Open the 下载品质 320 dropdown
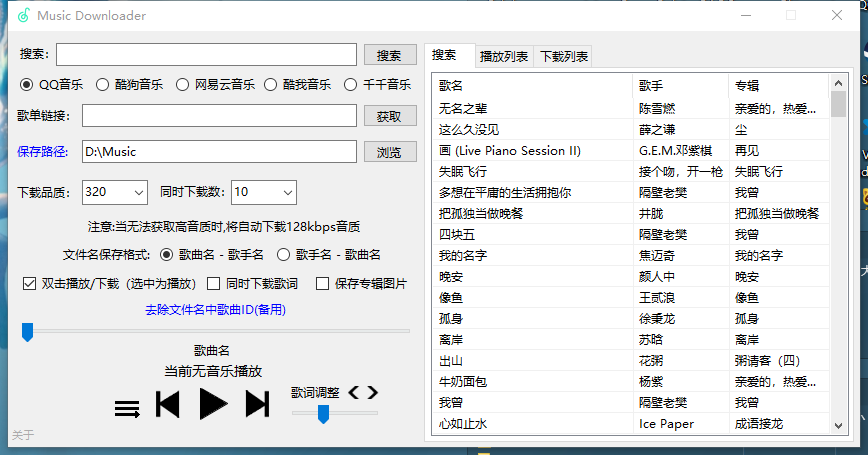Screen dimensions: 868x455 click(x=115, y=193)
